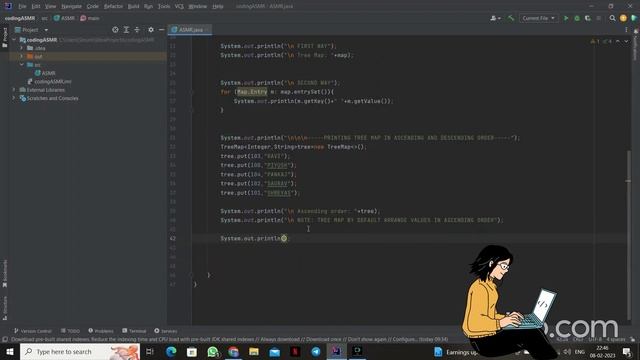Expand External Libraries node

(x=14, y=90)
